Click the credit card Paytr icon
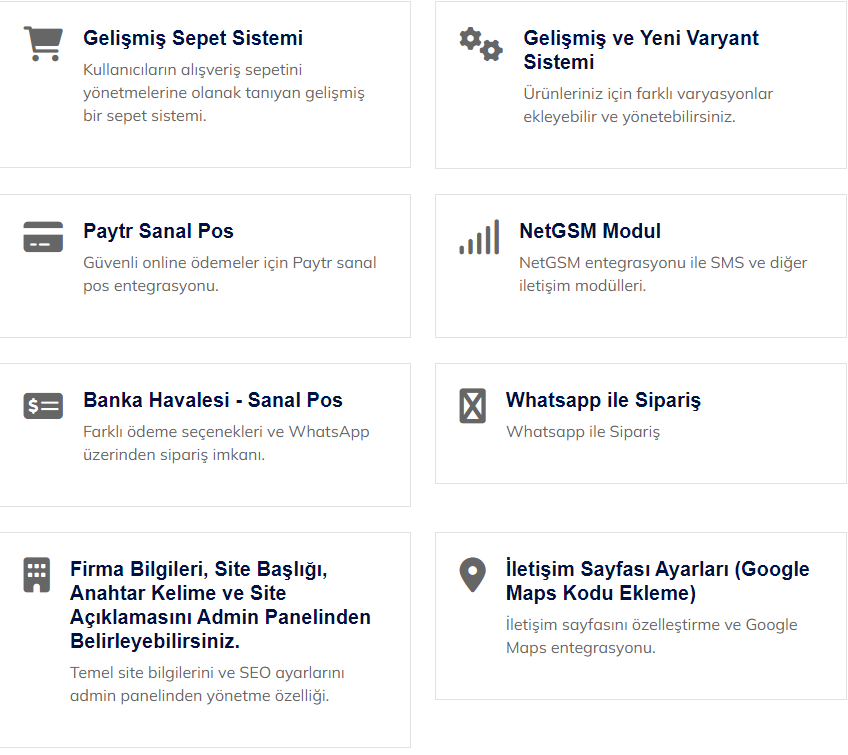This screenshot has height=755, width=848. point(43,236)
